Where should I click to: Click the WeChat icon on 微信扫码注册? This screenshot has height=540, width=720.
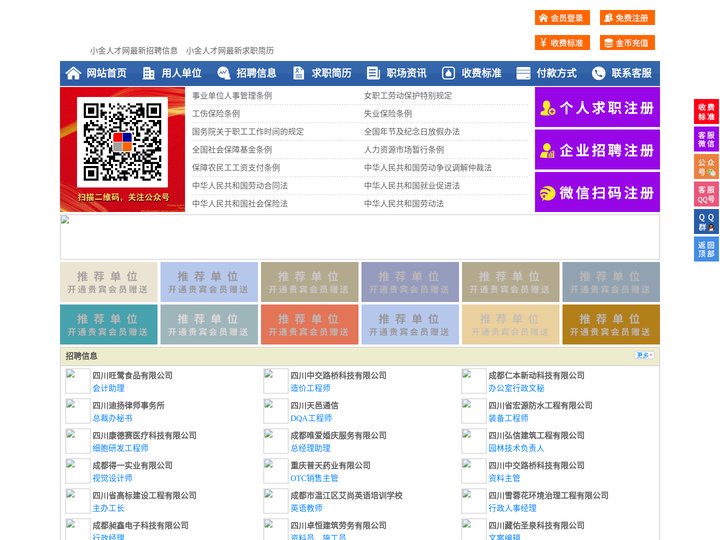coord(547,193)
